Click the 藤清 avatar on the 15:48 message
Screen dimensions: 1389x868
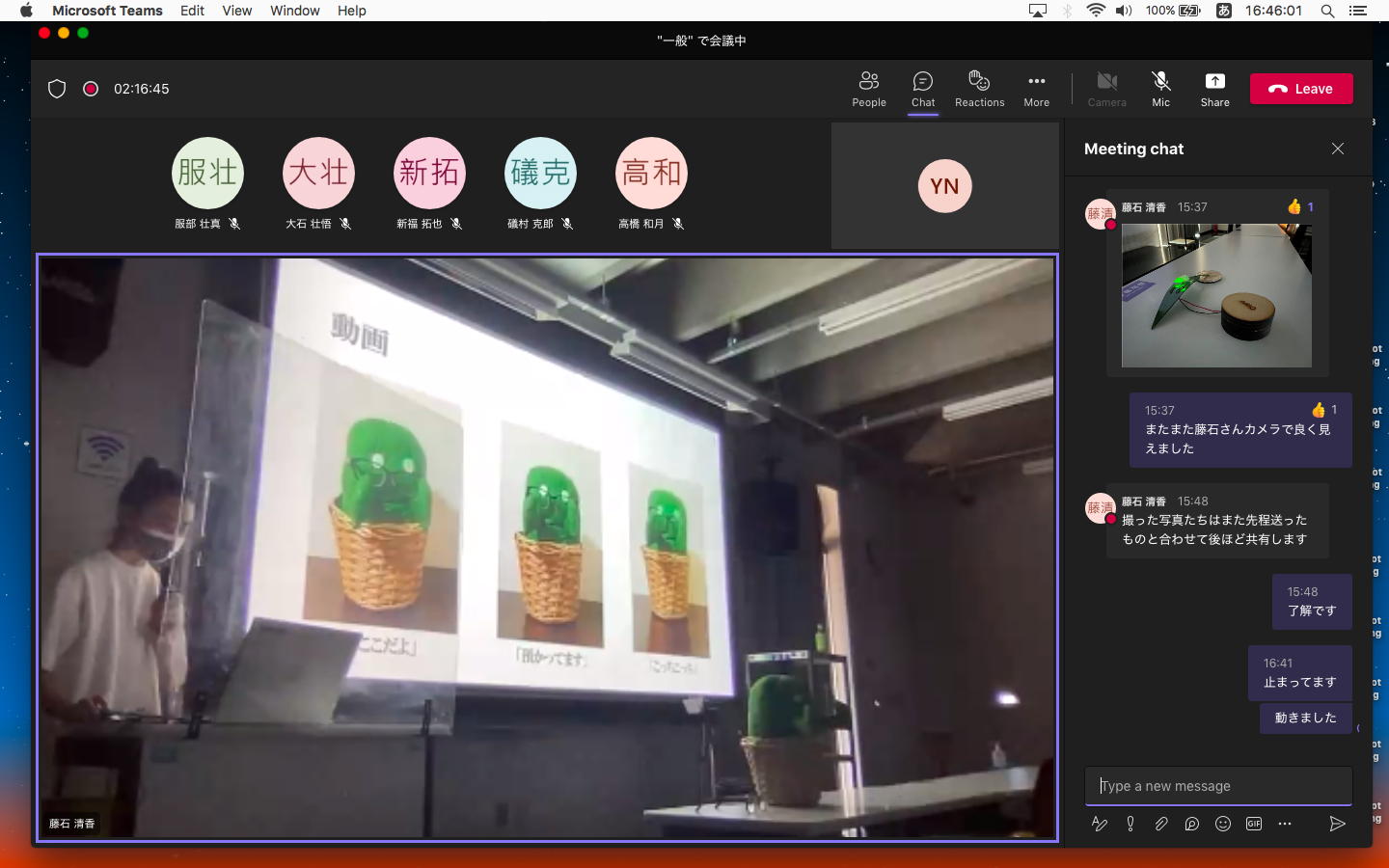[x=1101, y=507]
